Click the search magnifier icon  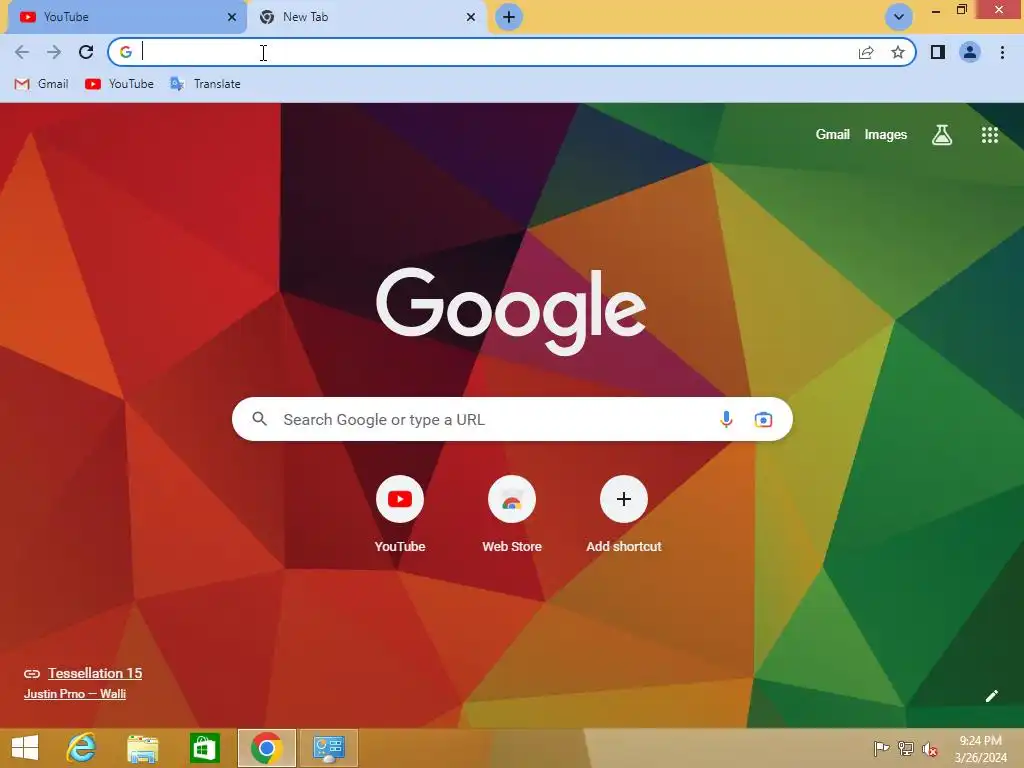pyautogui.click(x=259, y=419)
